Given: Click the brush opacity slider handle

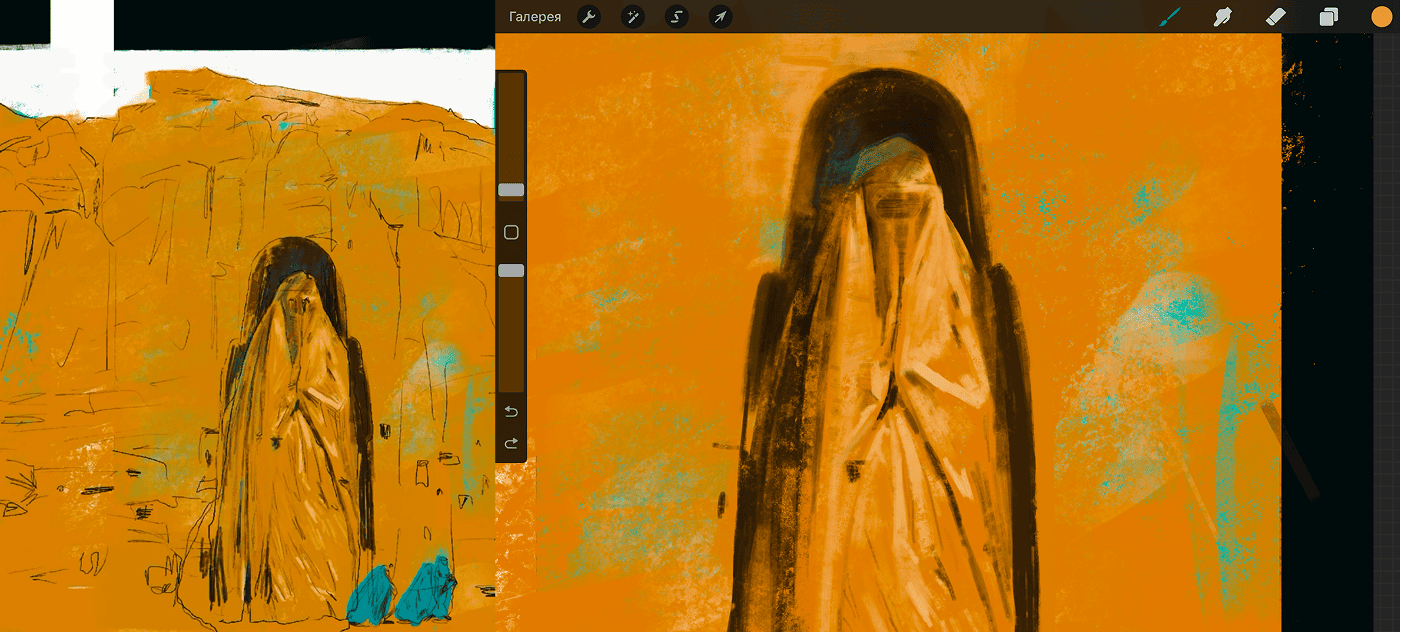Looking at the screenshot, I should (511, 271).
